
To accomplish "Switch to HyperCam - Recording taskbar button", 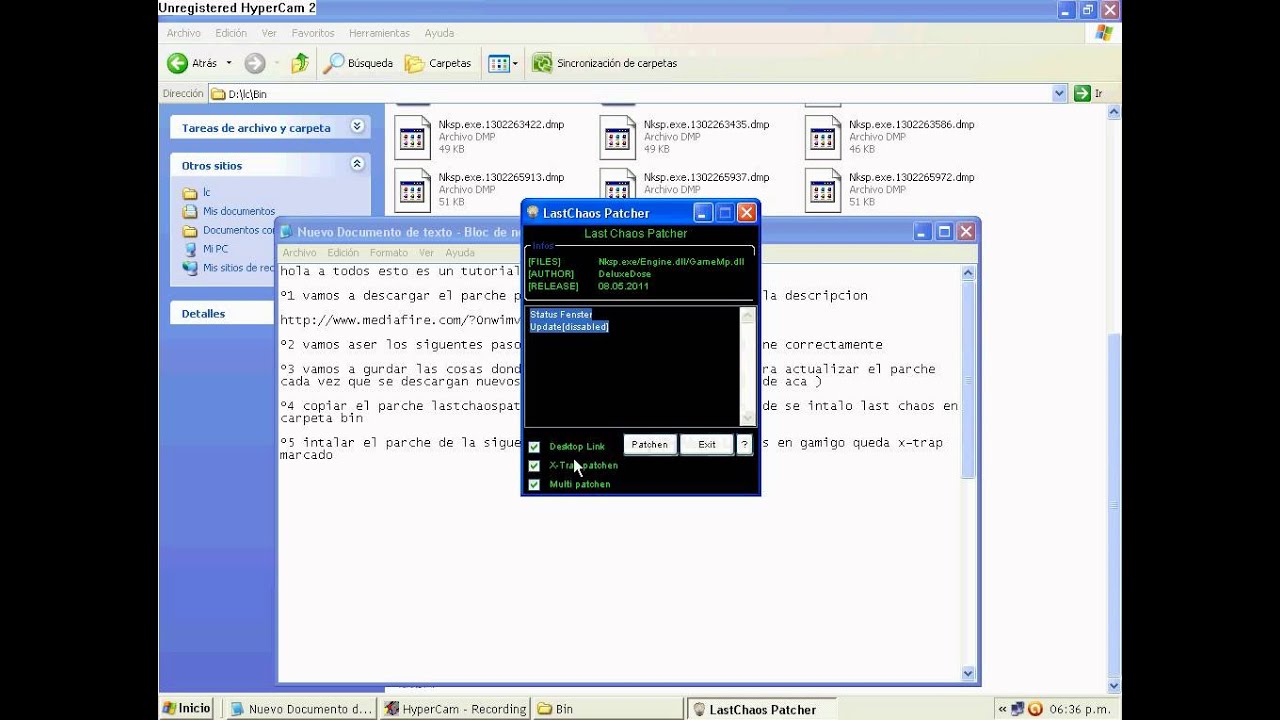I will tap(455, 709).
